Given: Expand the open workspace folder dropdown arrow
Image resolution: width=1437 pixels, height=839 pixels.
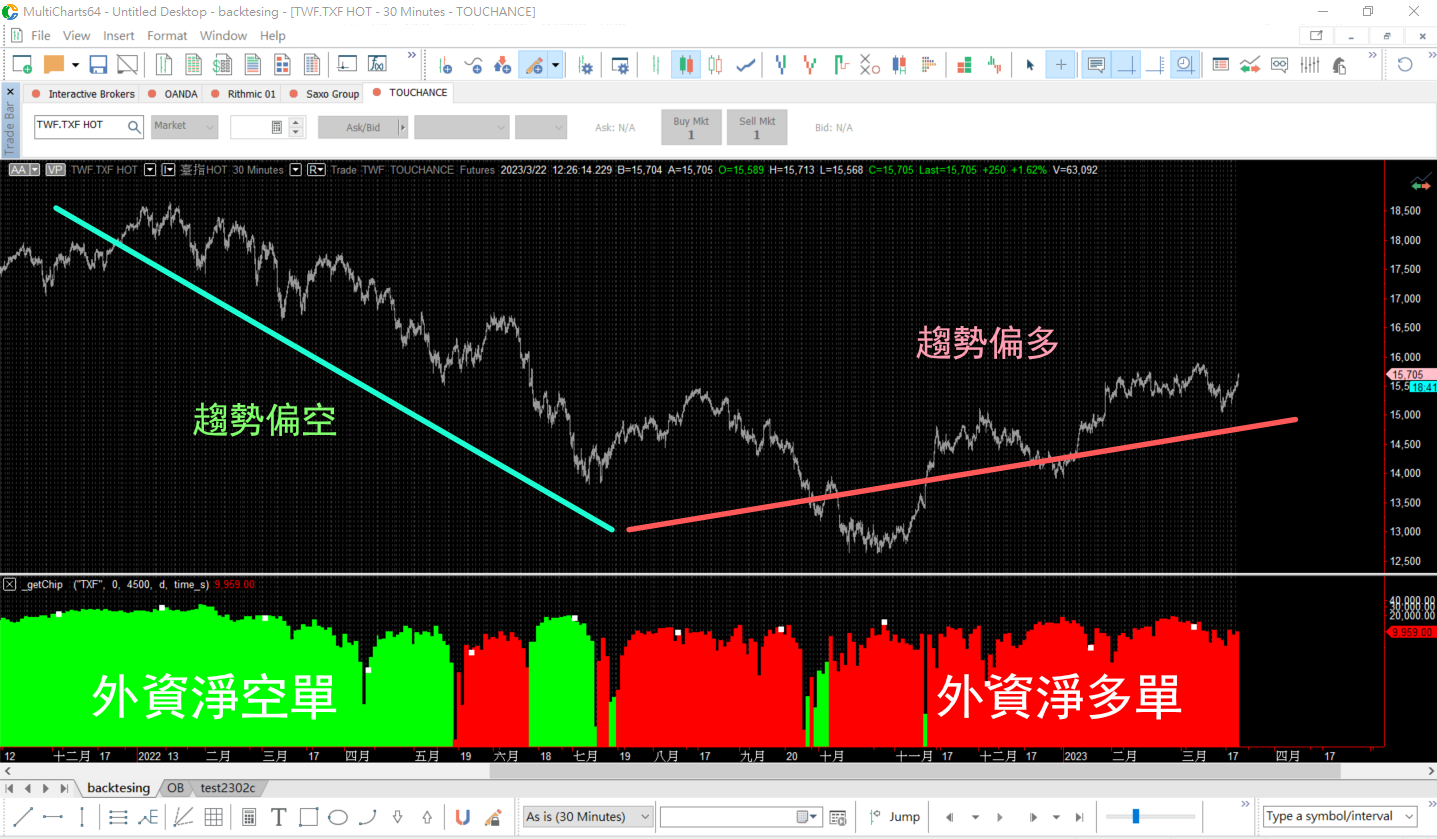Looking at the screenshot, I should pyautogui.click(x=75, y=65).
